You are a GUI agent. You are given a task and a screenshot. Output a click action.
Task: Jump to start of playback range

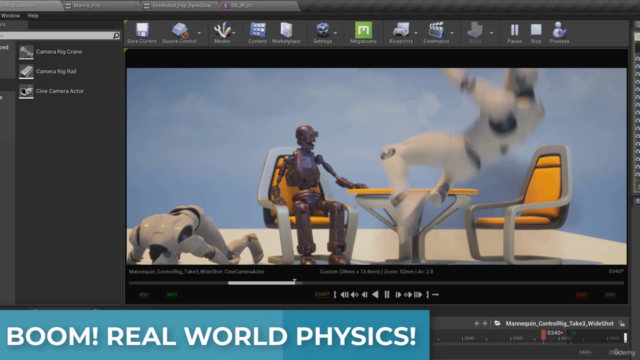click(344, 295)
